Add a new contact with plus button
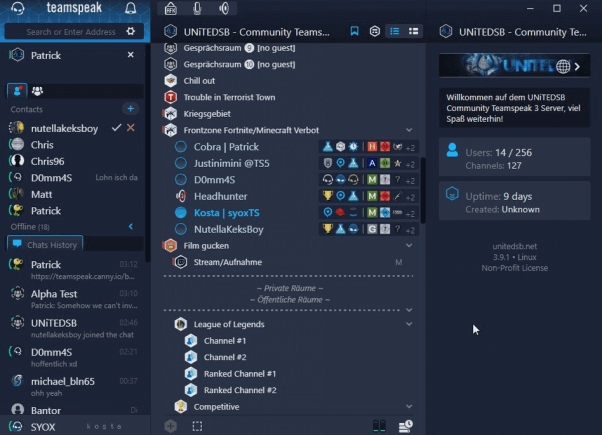 (x=131, y=109)
